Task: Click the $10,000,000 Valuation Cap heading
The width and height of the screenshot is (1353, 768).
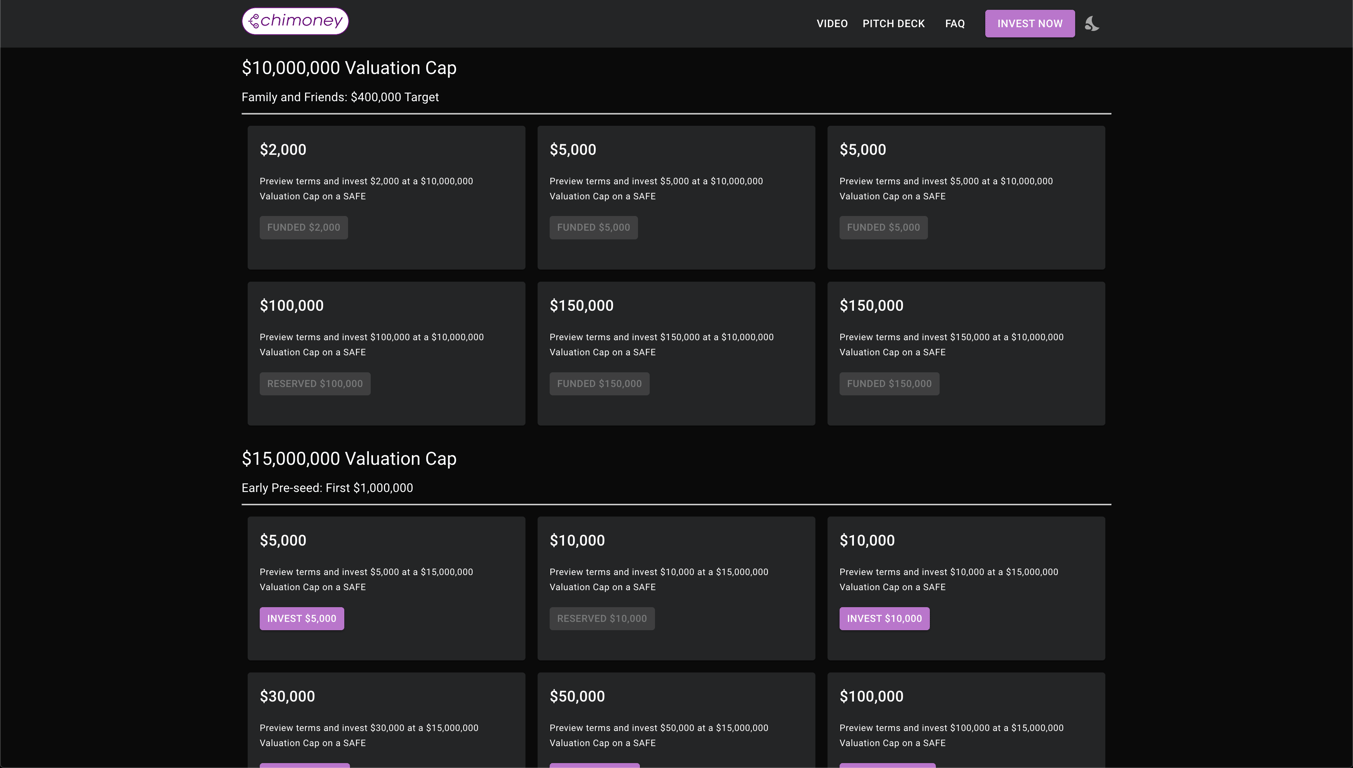Action: pyautogui.click(x=349, y=68)
